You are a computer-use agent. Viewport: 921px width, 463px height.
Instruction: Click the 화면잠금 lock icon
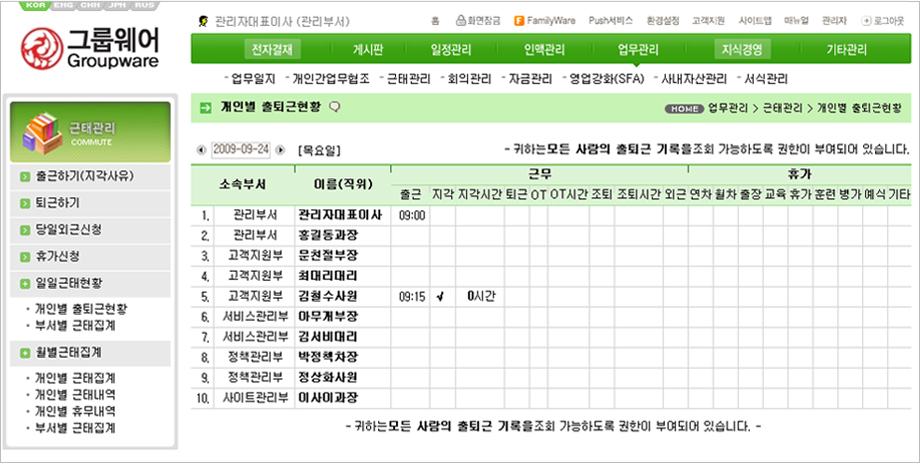pyautogui.click(x=459, y=20)
